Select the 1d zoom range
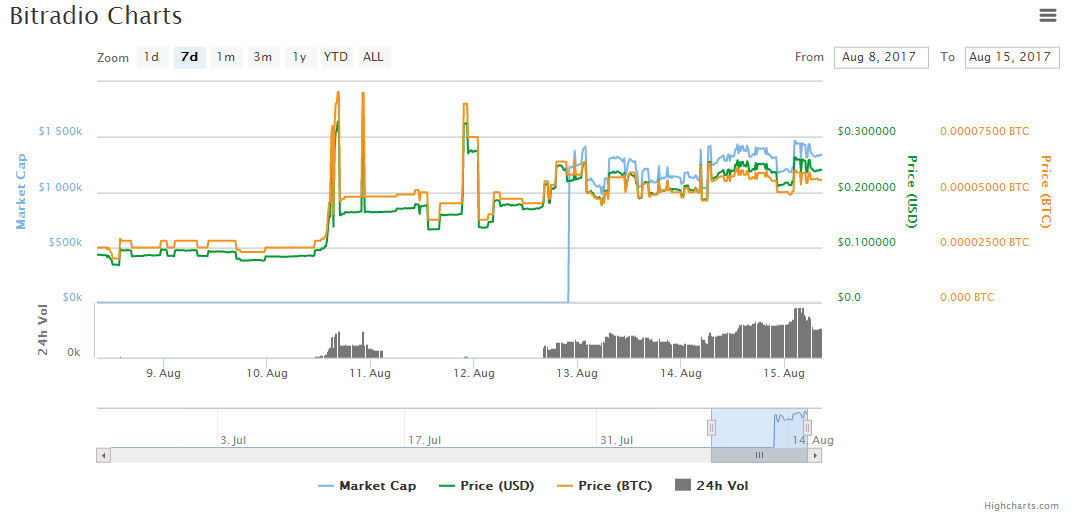 [x=152, y=57]
